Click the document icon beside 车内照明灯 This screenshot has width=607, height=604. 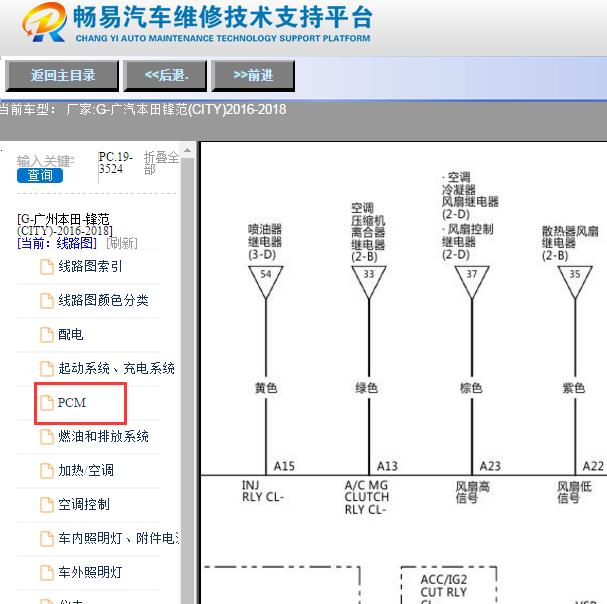47,539
